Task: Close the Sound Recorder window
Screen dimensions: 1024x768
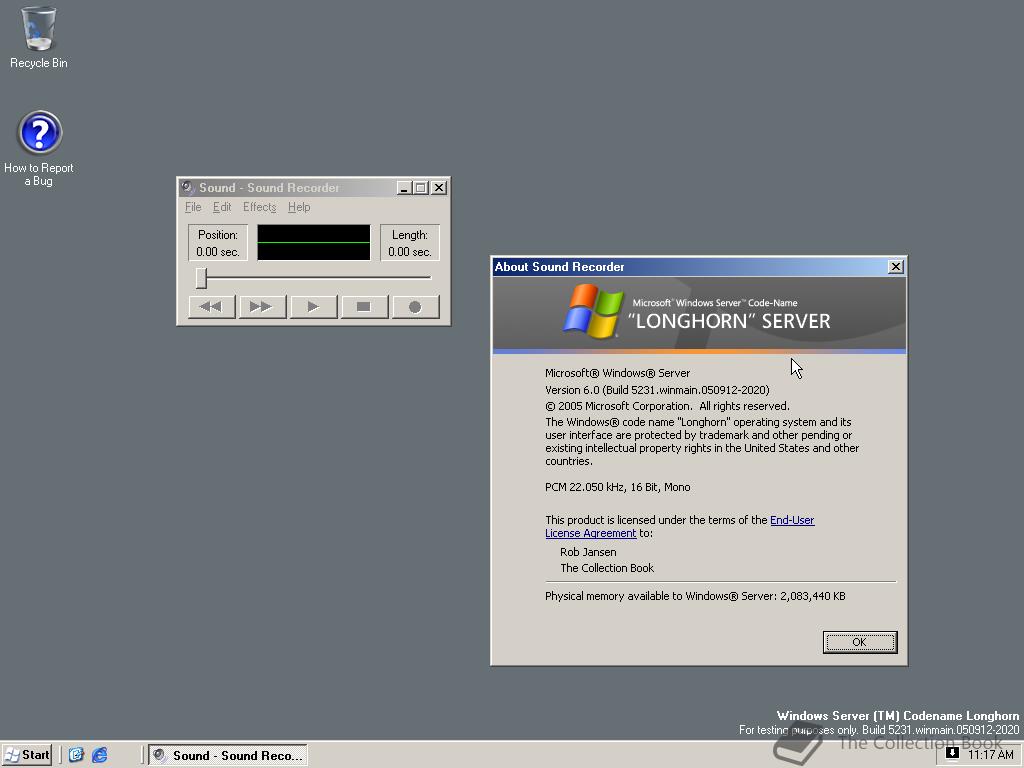Action: pos(440,188)
